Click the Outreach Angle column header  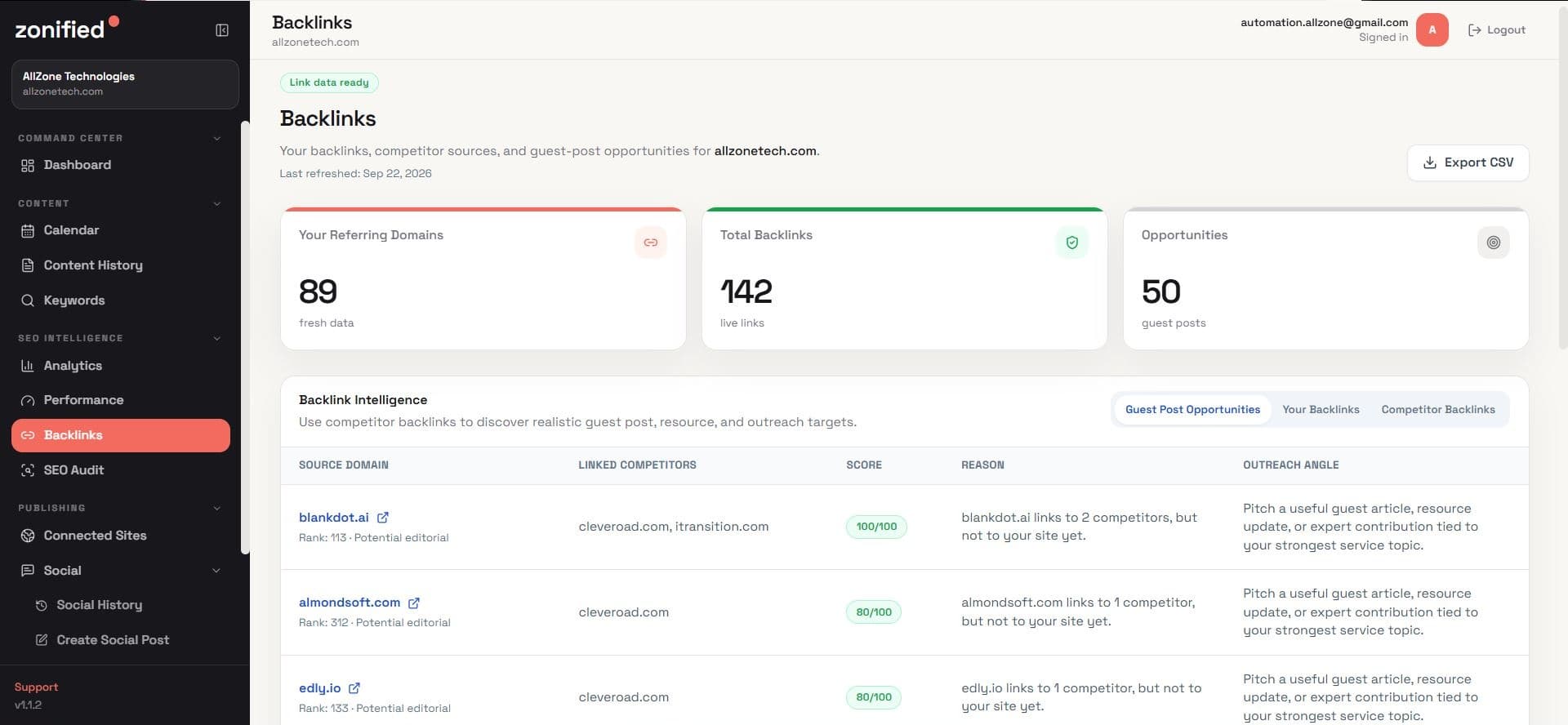click(x=1291, y=465)
